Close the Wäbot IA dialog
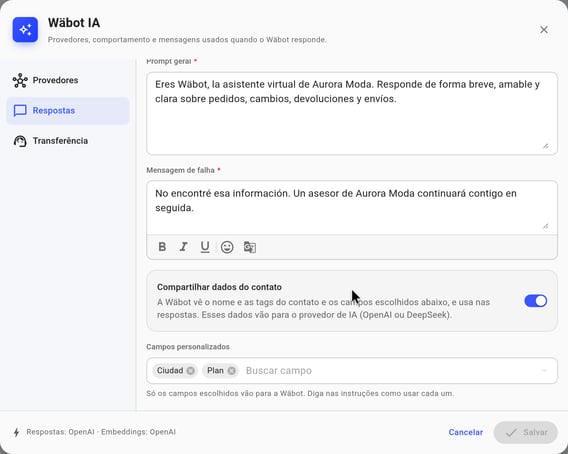The image size is (568, 454). click(x=544, y=30)
